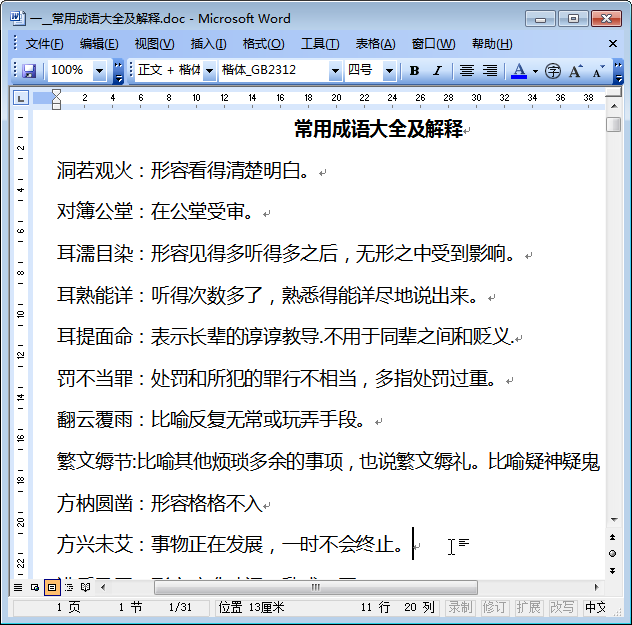Click the grow font icon
The width and height of the screenshot is (632, 625).
pos(576,71)
